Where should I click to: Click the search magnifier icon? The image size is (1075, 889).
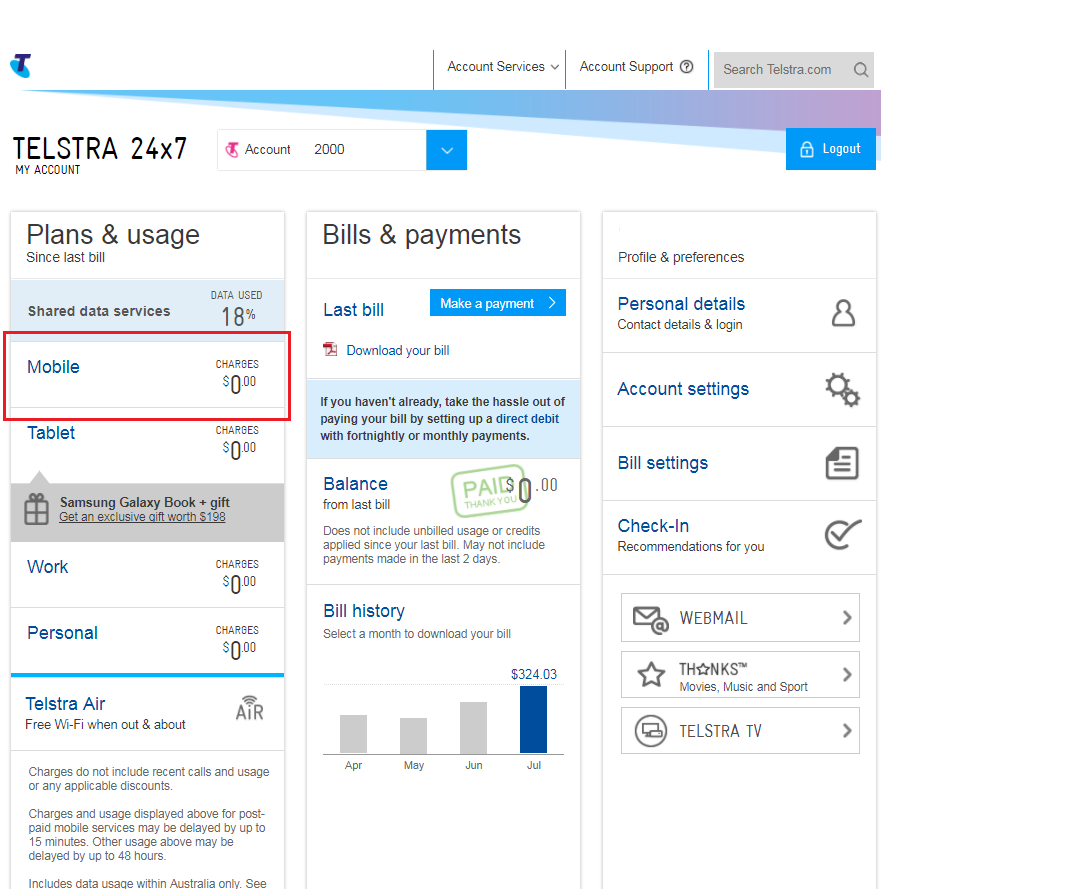point(860,70)
